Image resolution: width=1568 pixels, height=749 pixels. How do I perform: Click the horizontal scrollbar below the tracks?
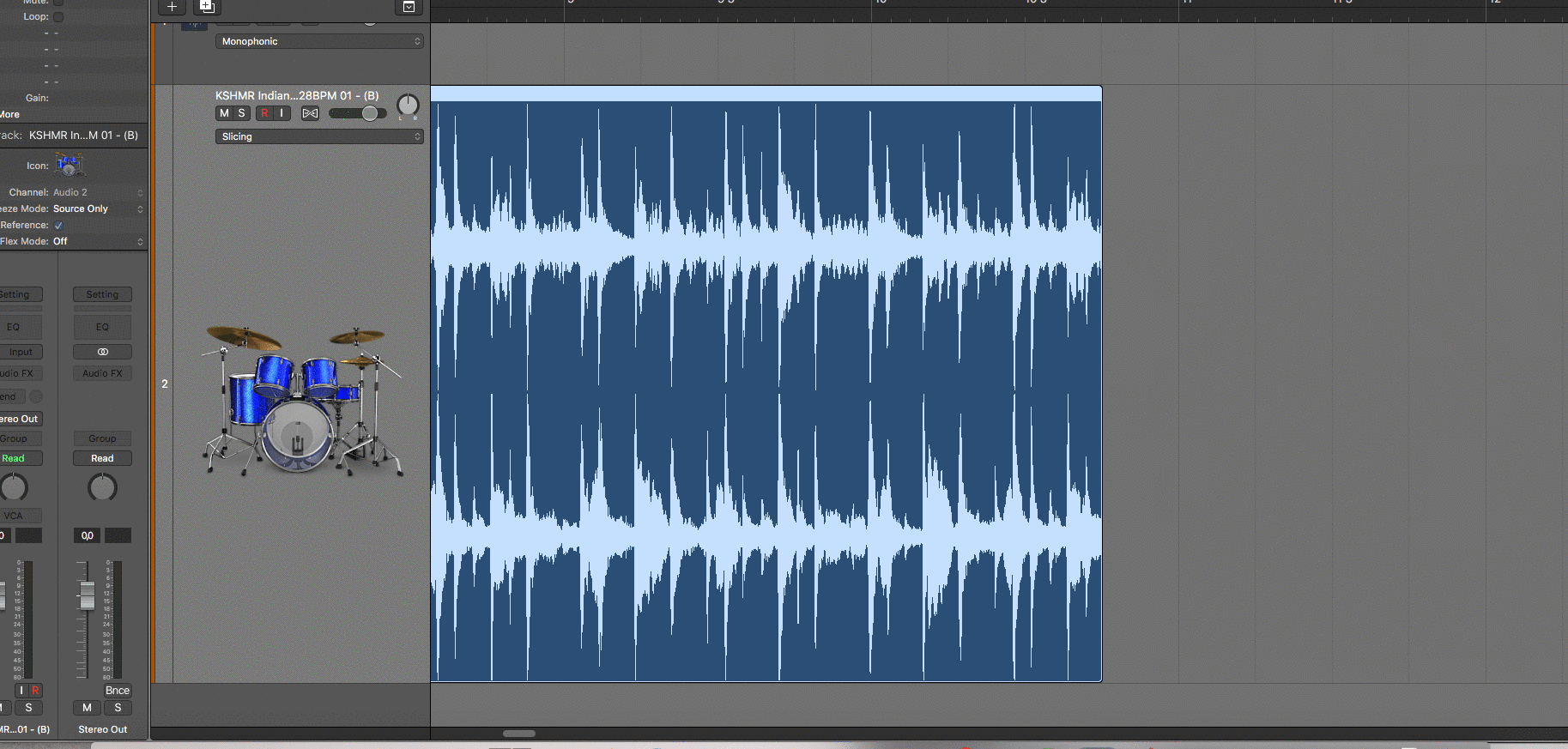pos(519,734)
